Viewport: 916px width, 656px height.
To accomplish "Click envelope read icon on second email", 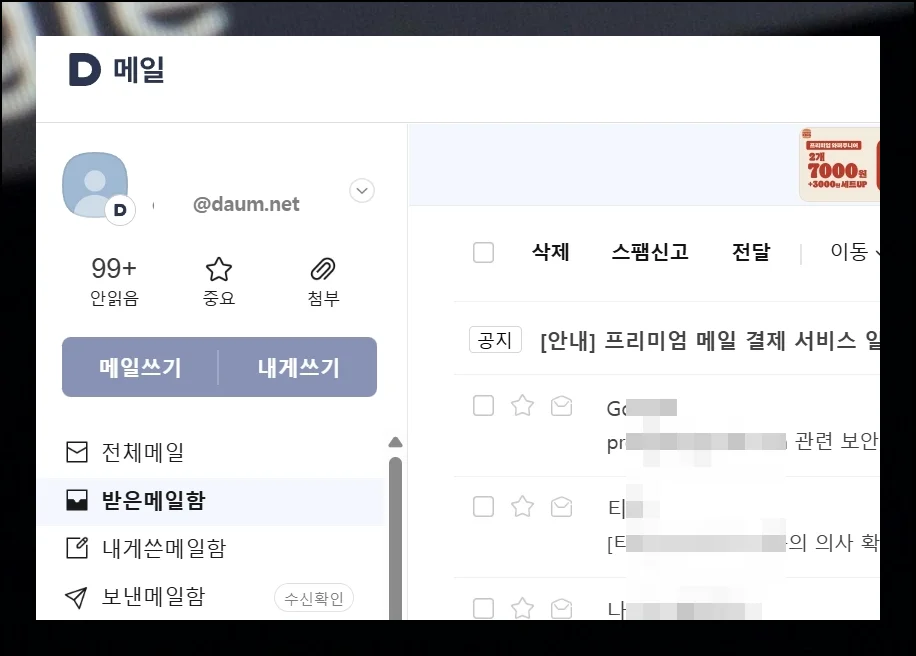I will point(562,506).
